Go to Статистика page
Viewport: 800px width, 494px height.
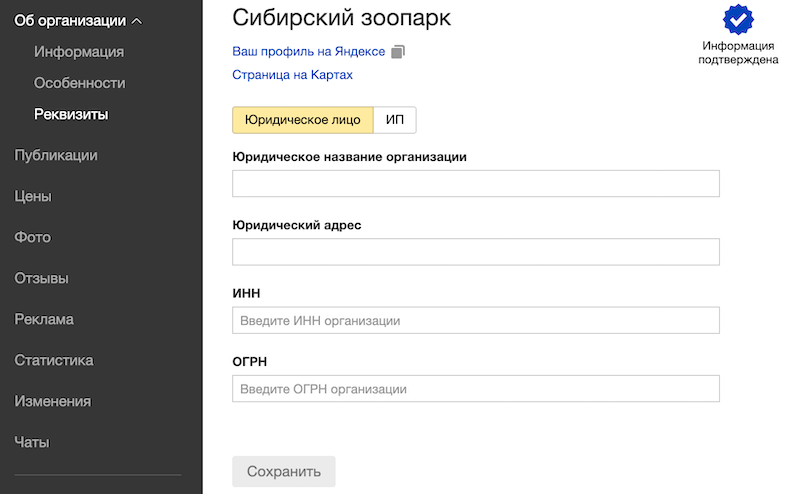coord(54,360)
